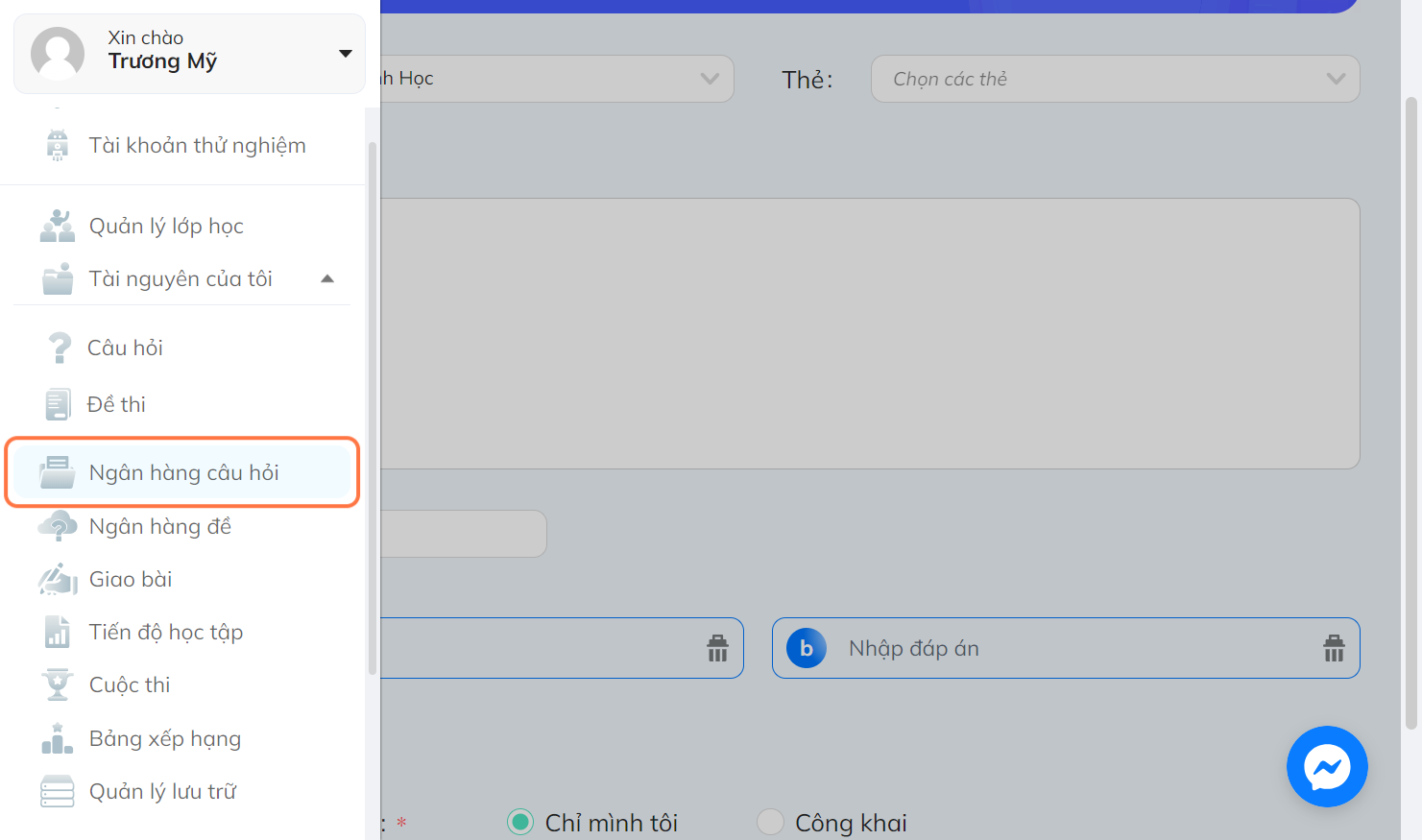Click the page vertical scrollbar
The width and height of the screenshot is (1422, 840).
click(x=1410, y=413)
